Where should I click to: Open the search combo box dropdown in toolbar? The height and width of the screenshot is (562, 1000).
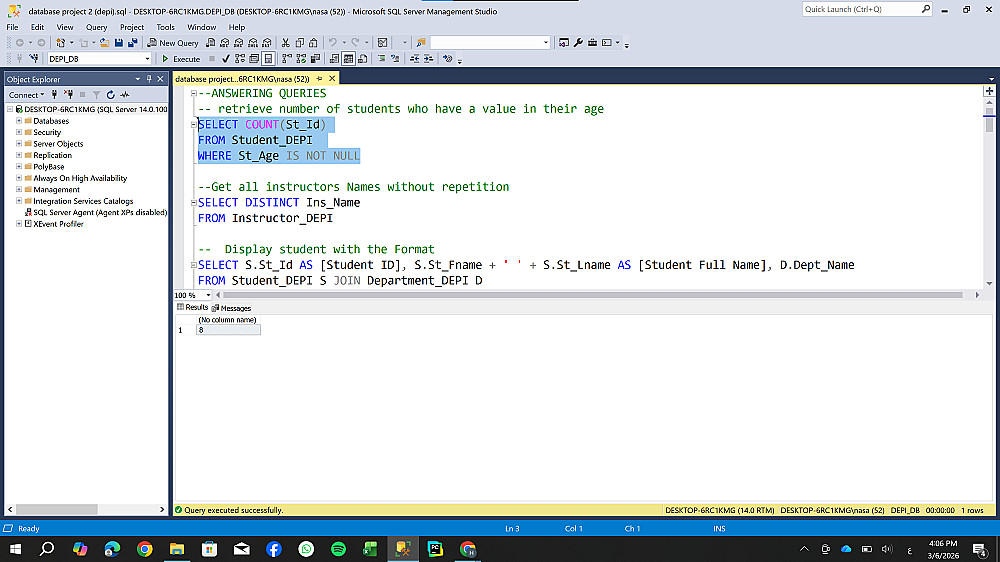point(545,43)
